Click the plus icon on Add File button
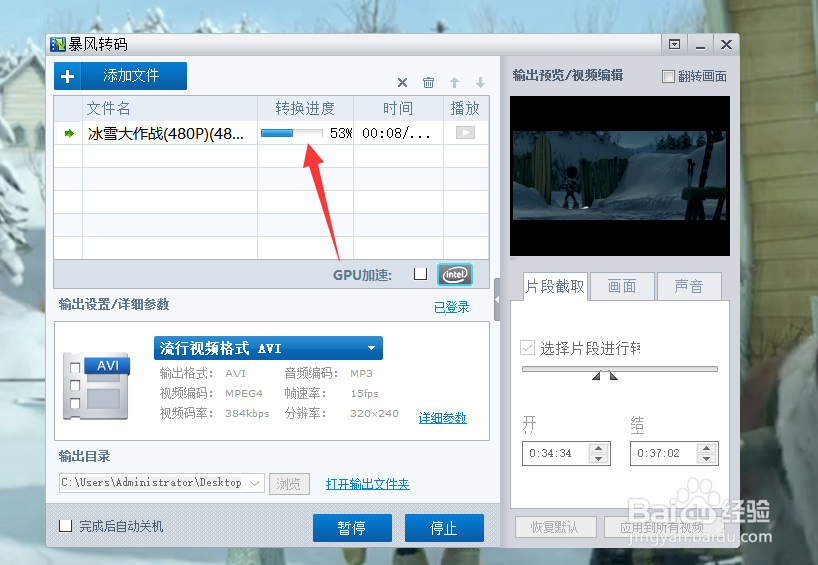 point(67,76)
